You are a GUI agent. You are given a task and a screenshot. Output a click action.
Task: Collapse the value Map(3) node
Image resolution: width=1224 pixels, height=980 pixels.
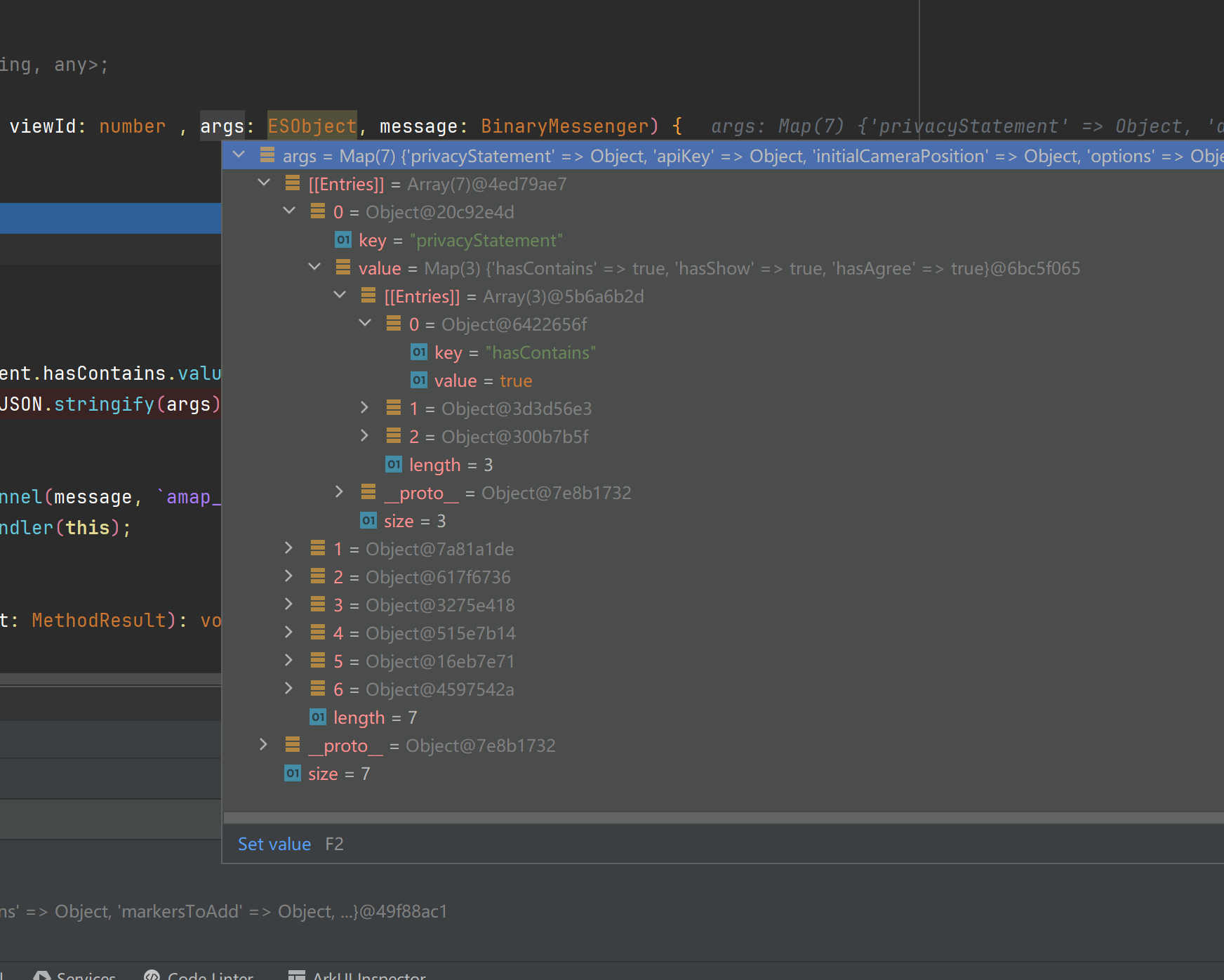pyautogui.click(x=314, y=267)
